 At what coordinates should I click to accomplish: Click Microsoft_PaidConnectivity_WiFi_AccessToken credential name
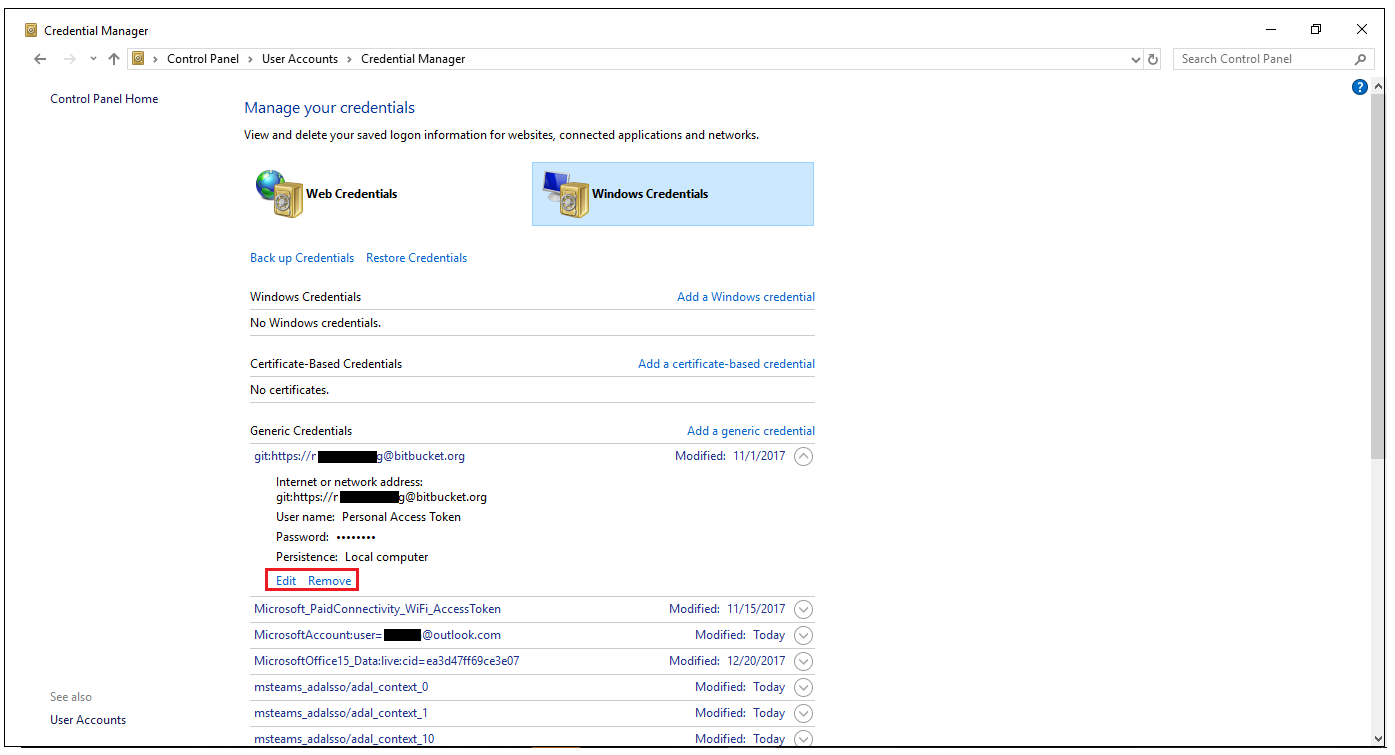(x=377, y=609)
